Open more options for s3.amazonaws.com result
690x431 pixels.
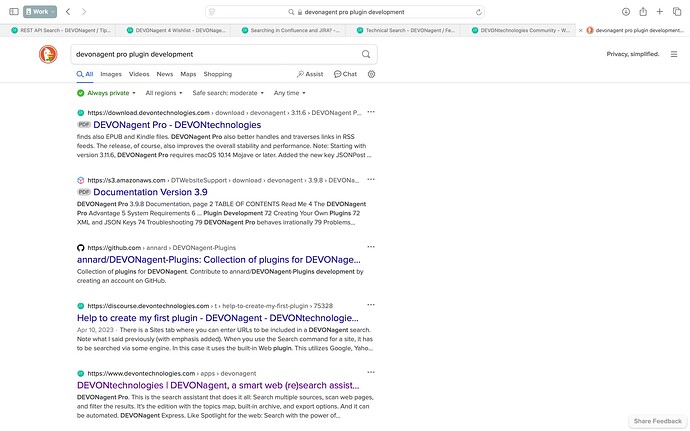[x=371, y=180]
